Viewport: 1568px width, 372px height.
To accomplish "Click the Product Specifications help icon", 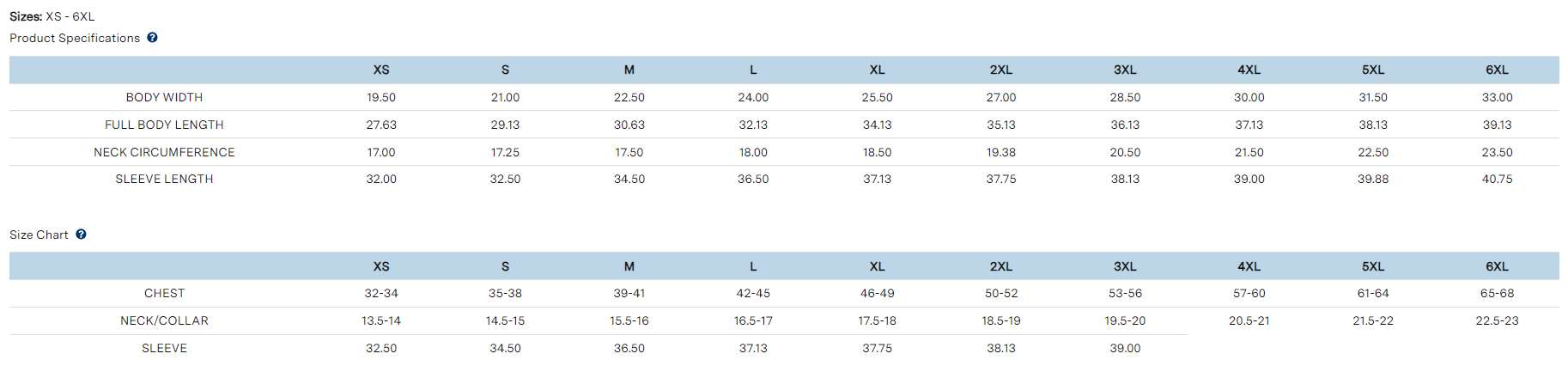I will tap(152, 38).
